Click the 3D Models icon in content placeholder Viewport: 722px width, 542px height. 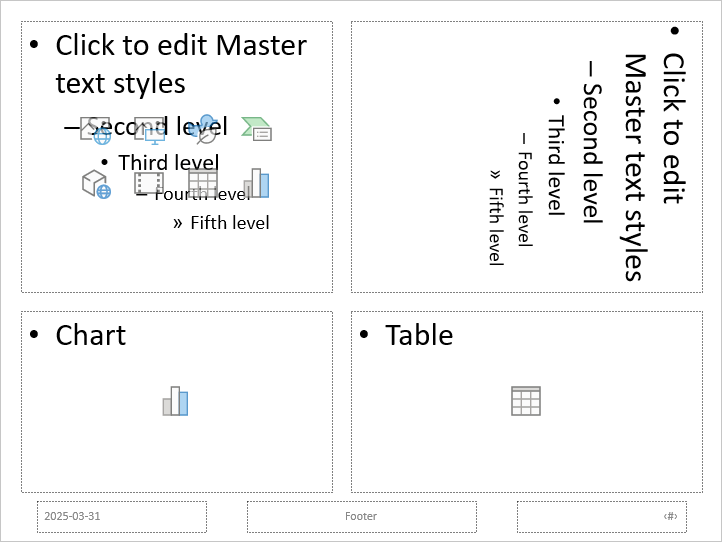coord(96,183)
